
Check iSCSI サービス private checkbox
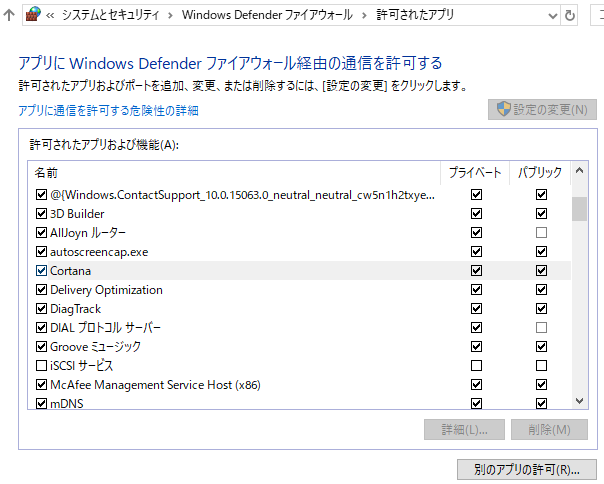click(x=476, y=365)
